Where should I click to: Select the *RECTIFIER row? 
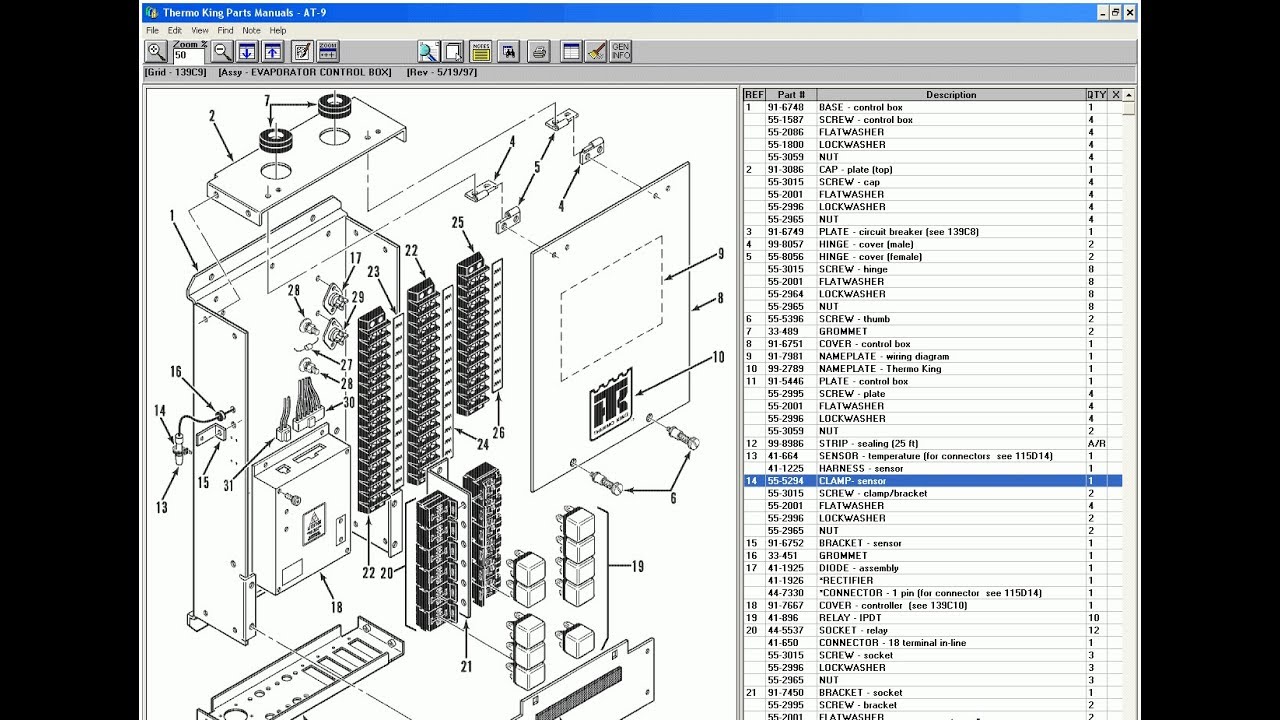[x=933, y=580]
